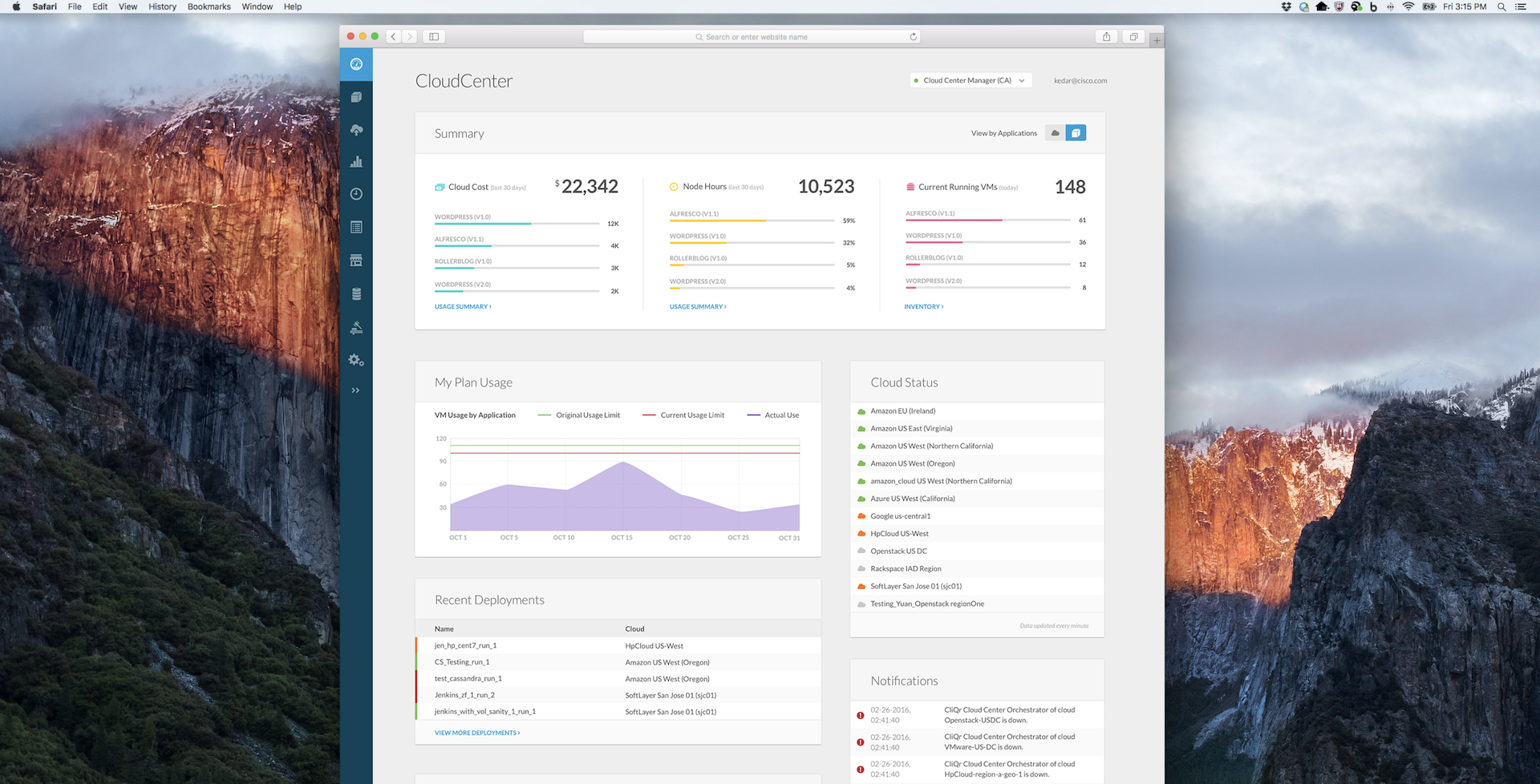
Task: Open the clock history sidebar icon
Action: [356, 194]
